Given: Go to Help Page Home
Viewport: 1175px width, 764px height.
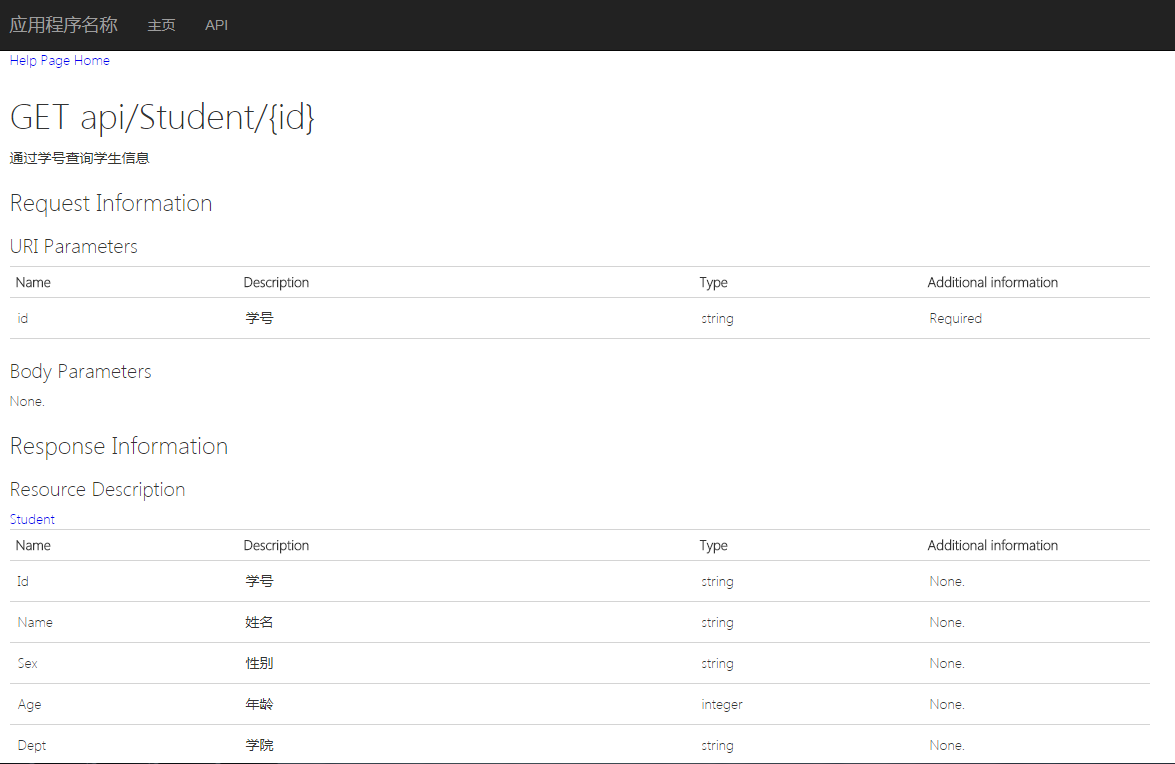Looking at the screenshot, I should 60,60.
